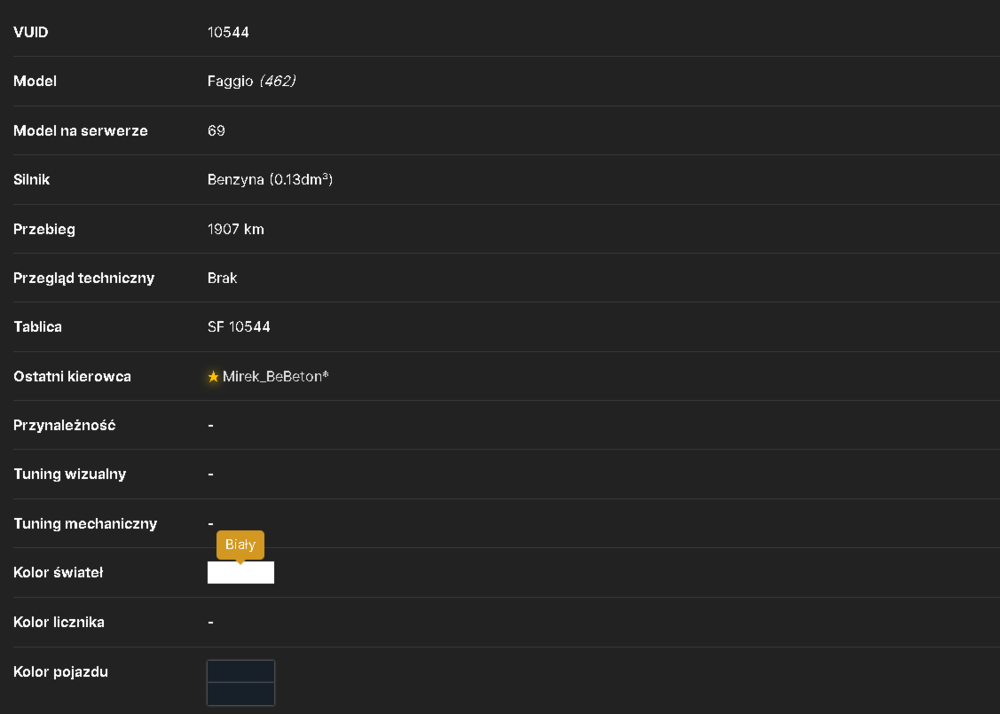The width and height of the screenshot is (1000, 714).
Task: Click the Model label
Action: pyautogui.click(x=35, y=81)
